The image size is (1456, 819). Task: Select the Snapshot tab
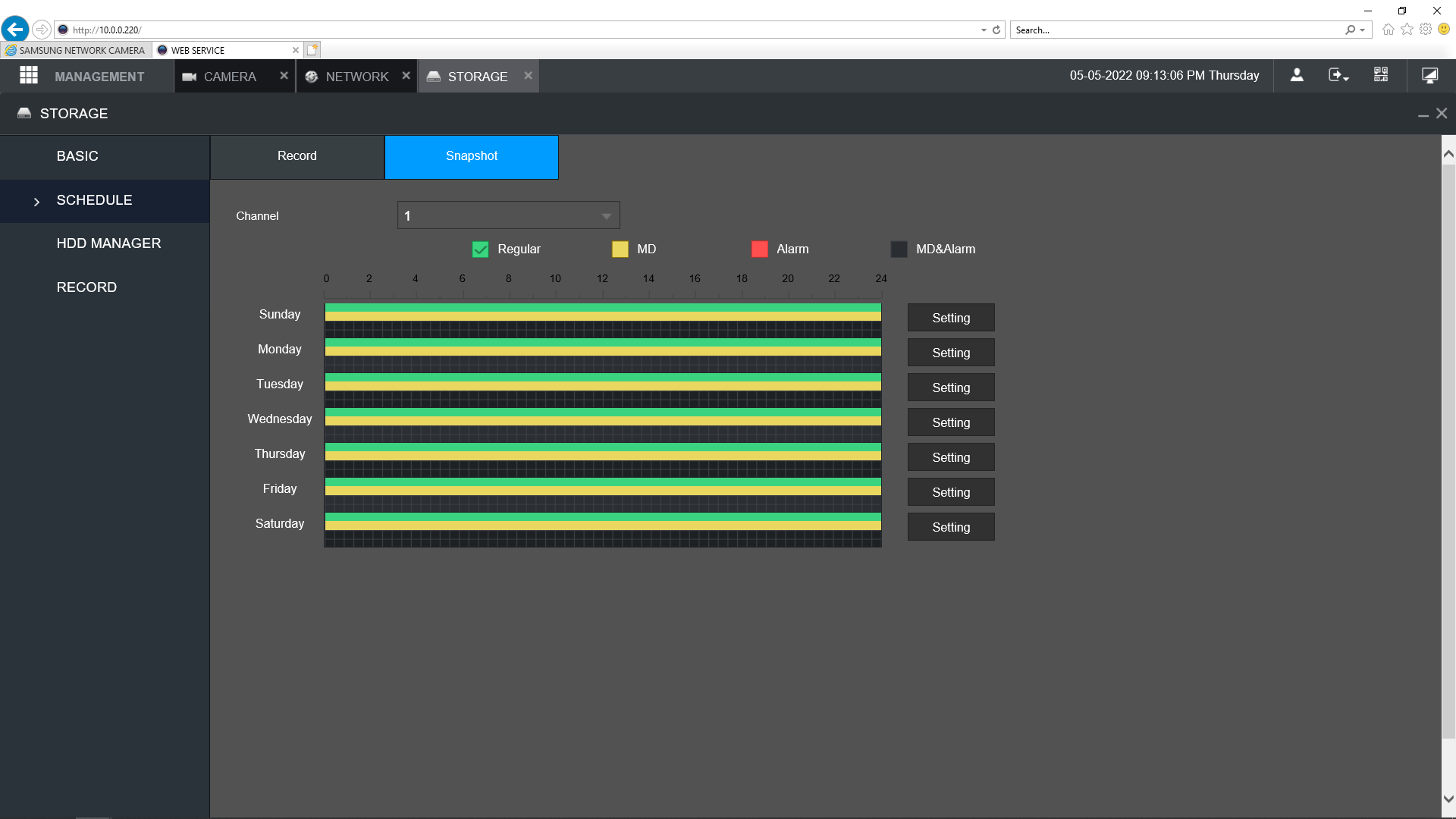[x=472, y=156]
